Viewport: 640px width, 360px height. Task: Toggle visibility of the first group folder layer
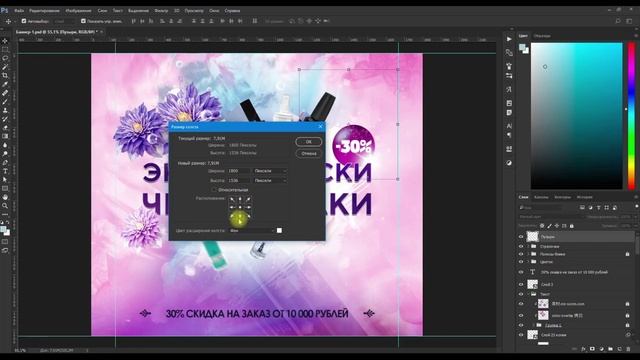(521, 247)
